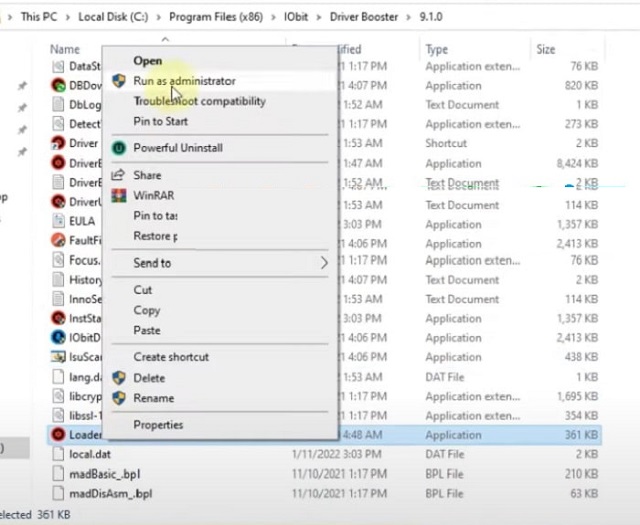The image size is (640, 525).
Task: Open chevron after IObit in address bar
Action: tap(306, 18)
